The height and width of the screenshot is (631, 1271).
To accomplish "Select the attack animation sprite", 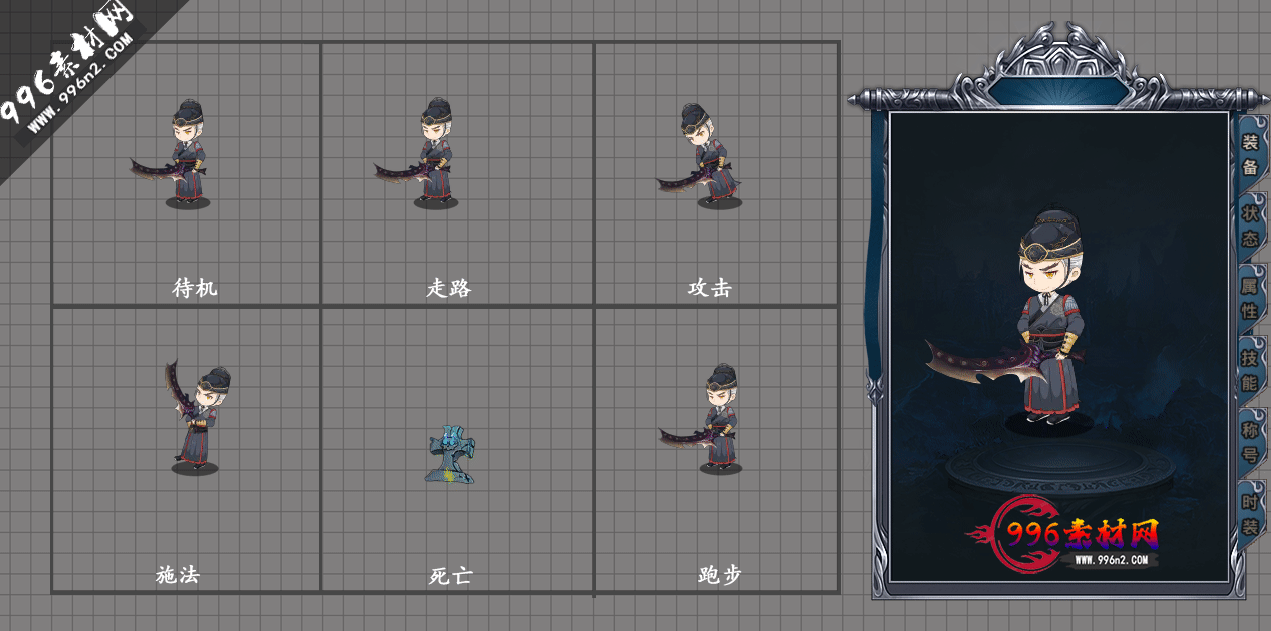I will 700,155.
